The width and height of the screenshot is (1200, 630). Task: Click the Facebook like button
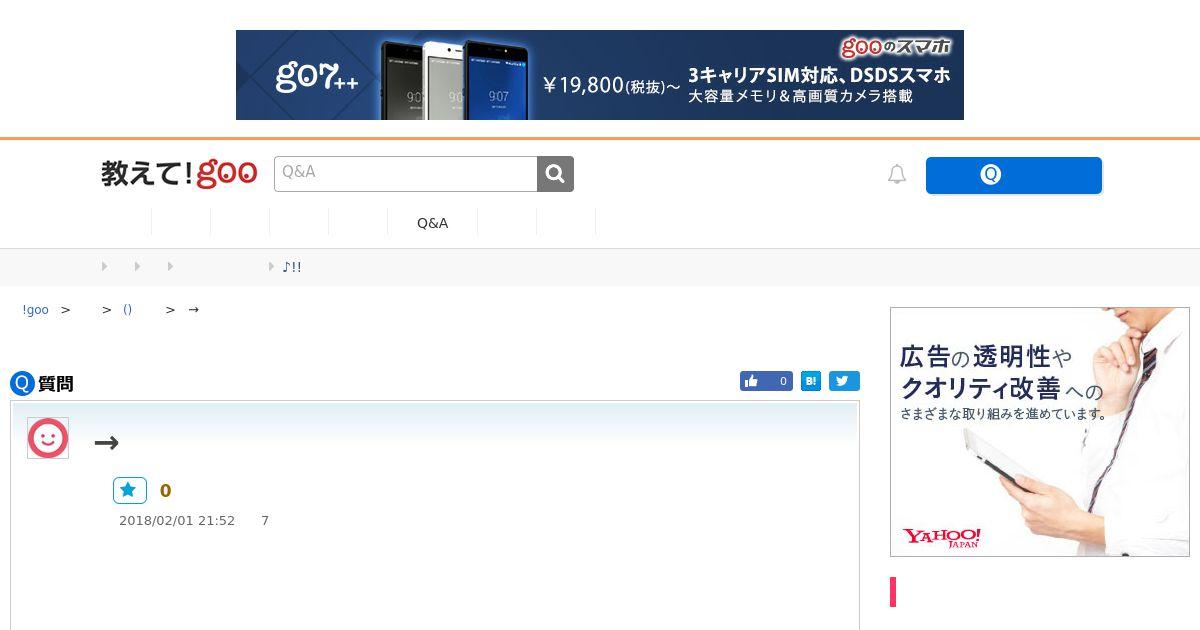(x=766, y=381)
